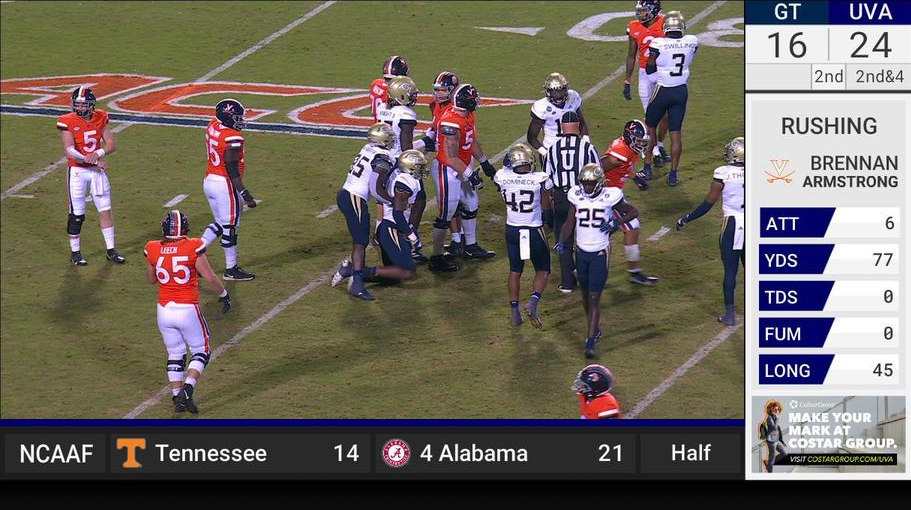Click the TDS stat row
Viewport: 911px width, 510px height.
coord(829,297)
